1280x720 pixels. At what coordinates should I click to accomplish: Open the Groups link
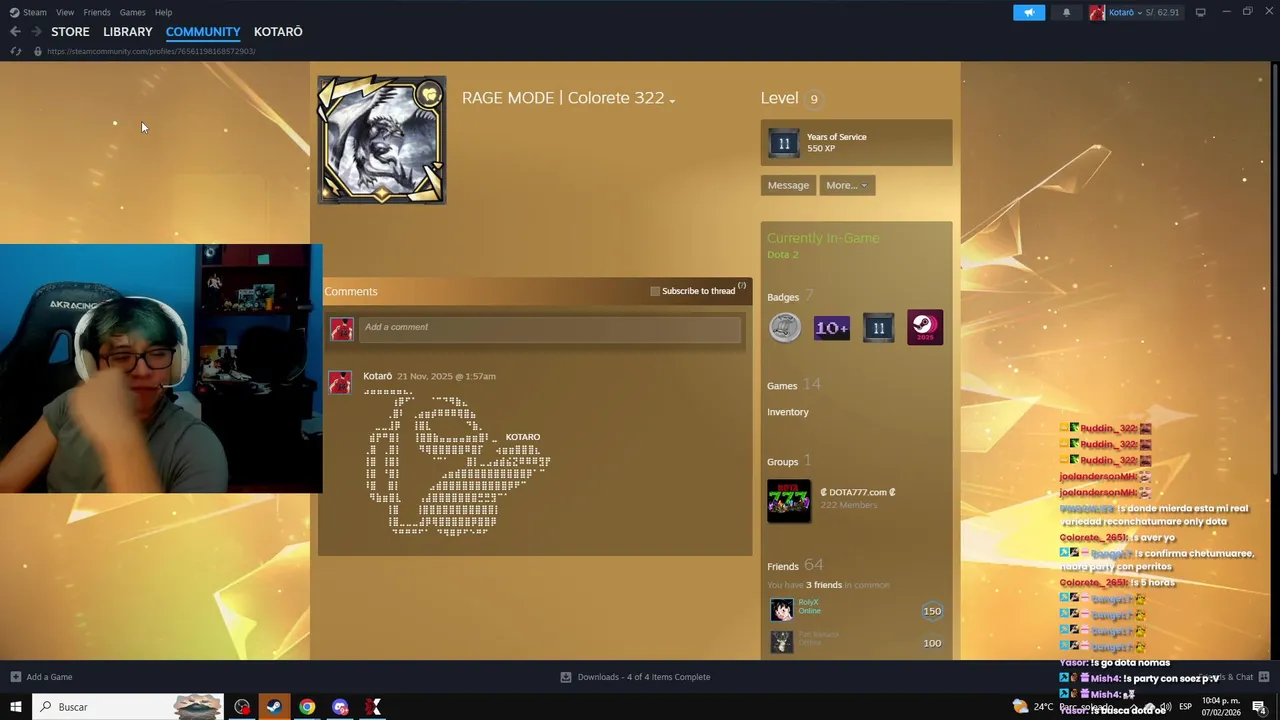tap(783, 462)
